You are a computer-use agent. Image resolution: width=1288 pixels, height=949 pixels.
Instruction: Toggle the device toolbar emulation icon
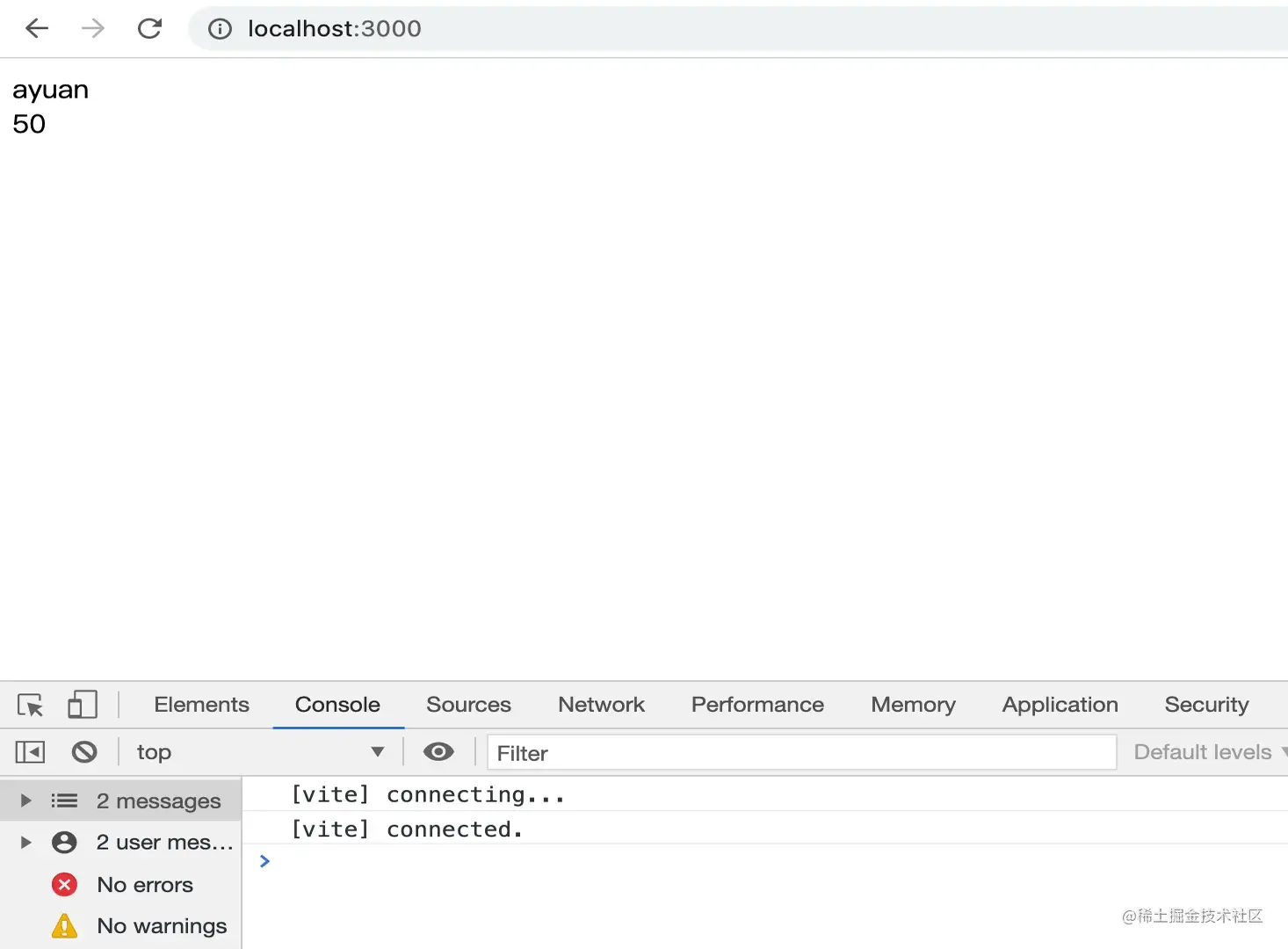(x=83, y=705)
